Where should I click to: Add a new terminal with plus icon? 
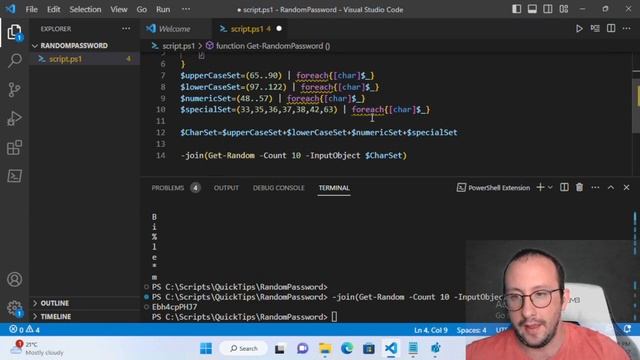540,187
